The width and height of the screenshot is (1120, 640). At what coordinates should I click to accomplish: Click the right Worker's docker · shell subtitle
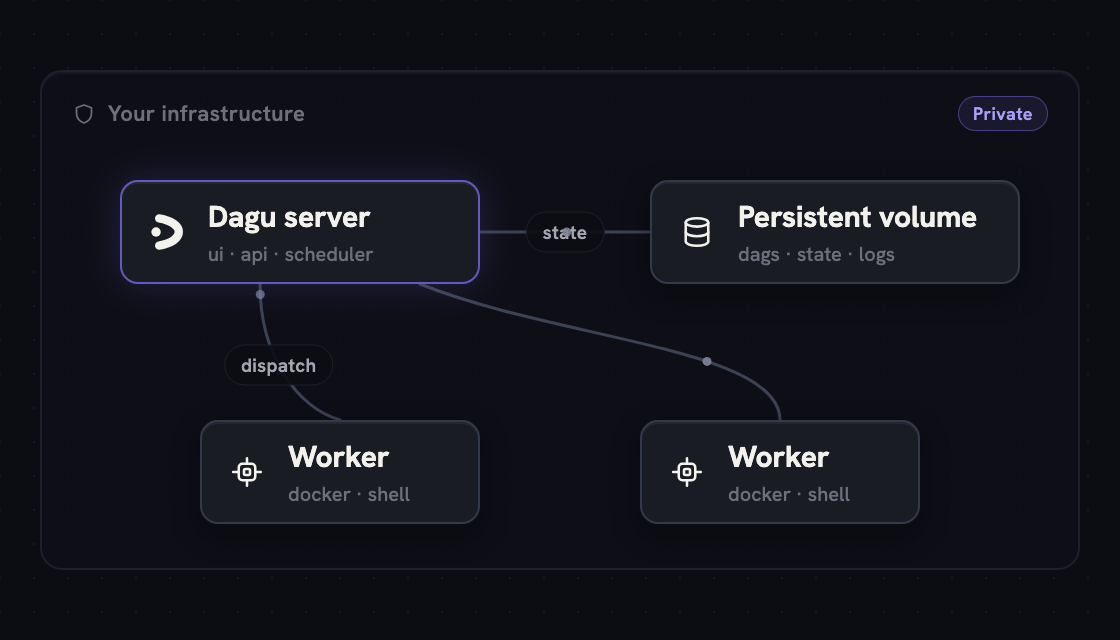click(789, 494)
